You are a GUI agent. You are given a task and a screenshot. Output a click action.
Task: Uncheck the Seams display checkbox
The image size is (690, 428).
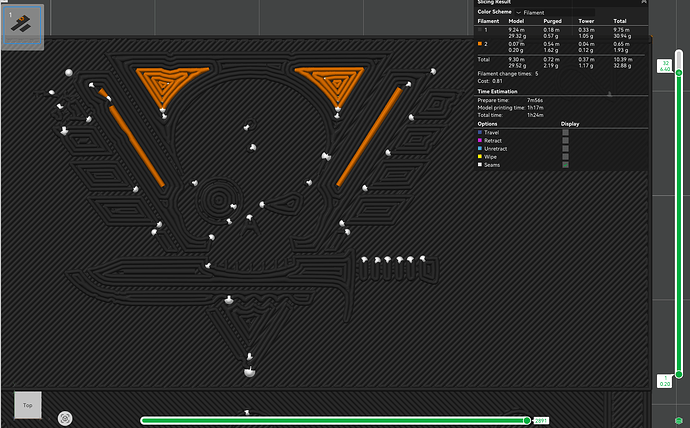click(x=565, y=165)
